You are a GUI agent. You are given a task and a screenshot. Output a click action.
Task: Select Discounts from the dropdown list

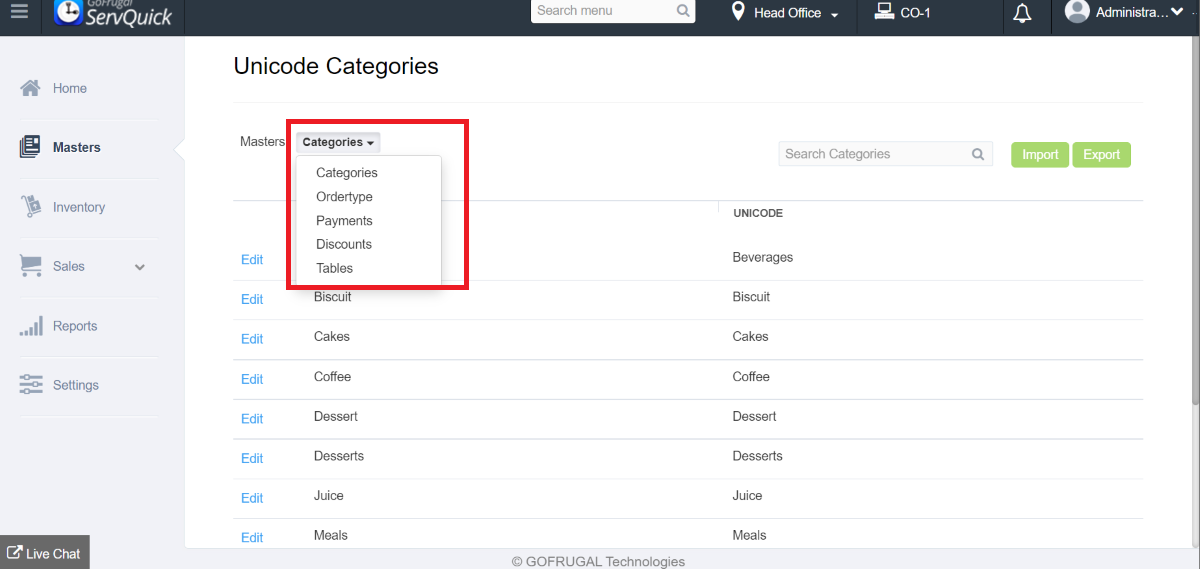[344, 245]
